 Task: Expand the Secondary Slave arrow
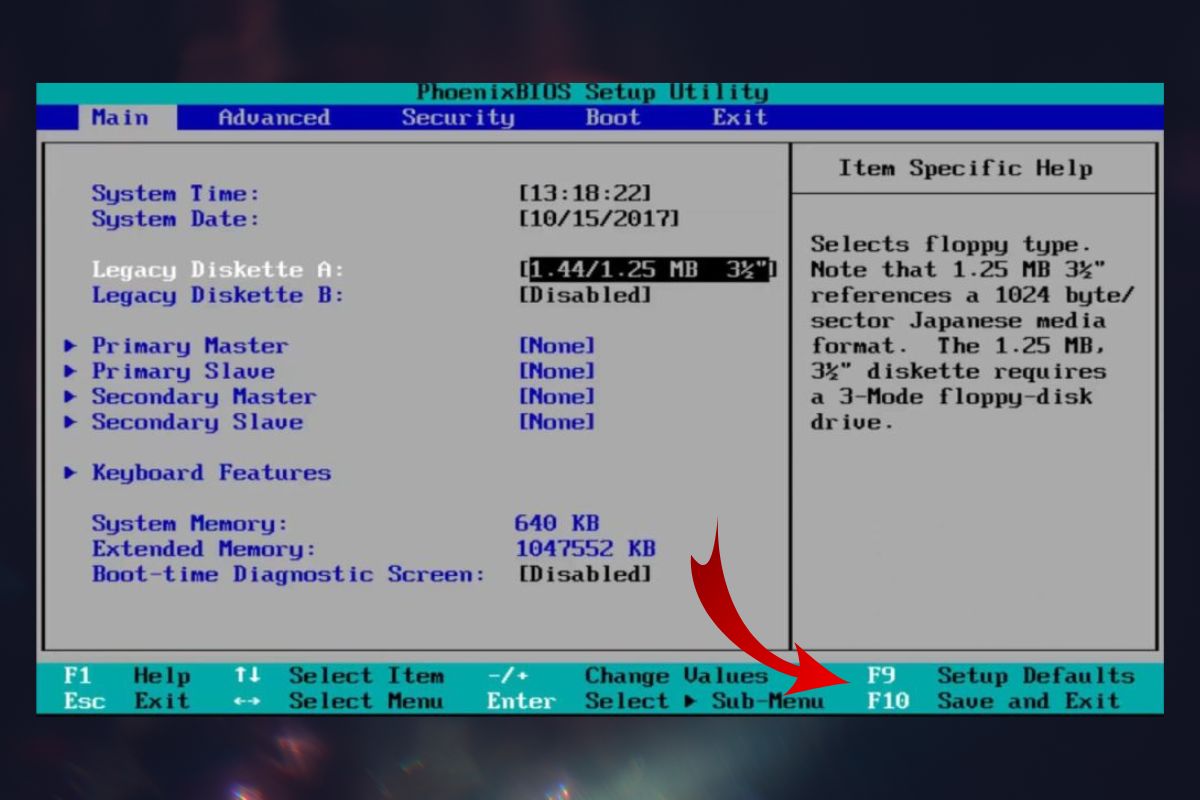point(70,422)
